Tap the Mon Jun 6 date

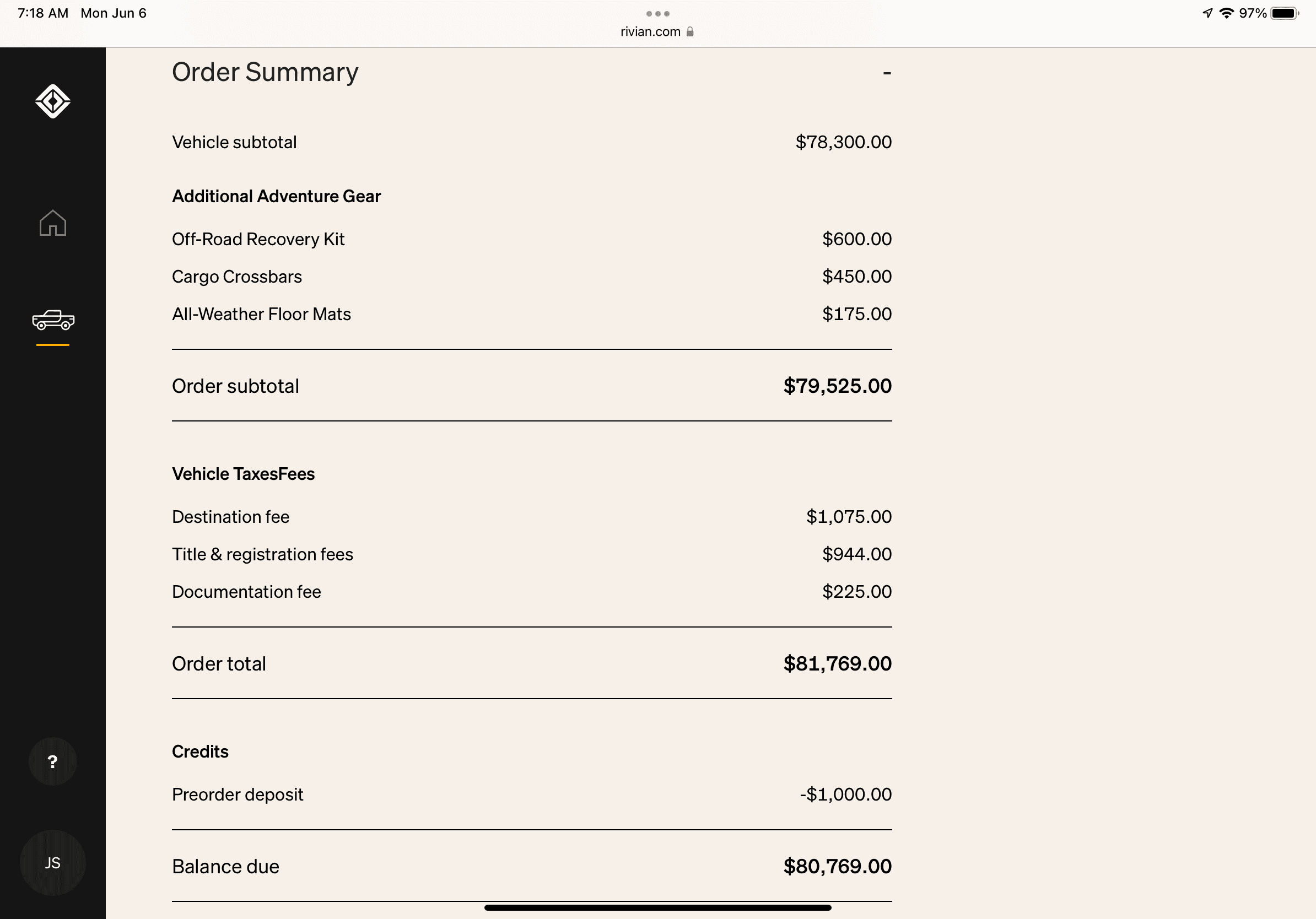[x=114, y=13]
